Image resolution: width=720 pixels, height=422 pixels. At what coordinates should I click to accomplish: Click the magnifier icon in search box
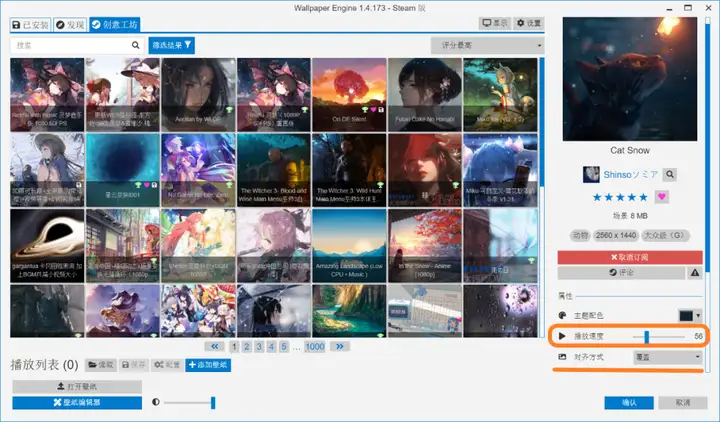pyautogui.click(x=135, y=45)
